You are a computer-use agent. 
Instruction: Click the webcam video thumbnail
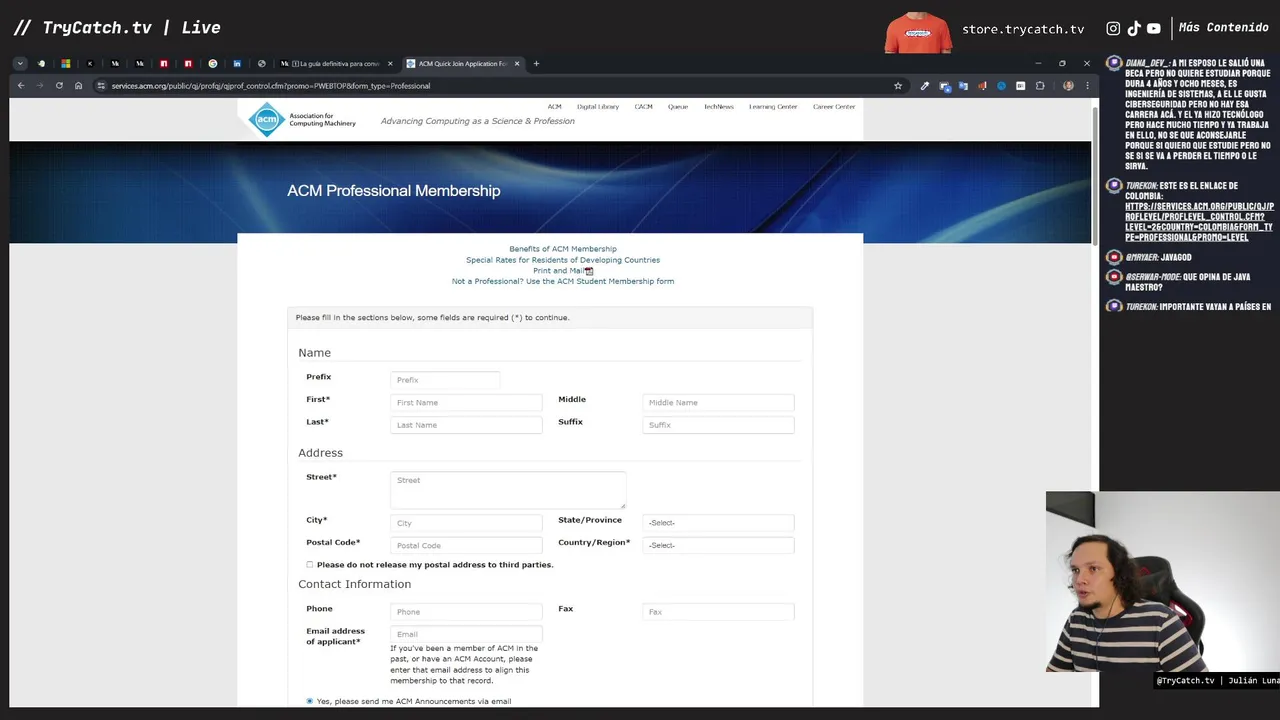(1163, 581)
